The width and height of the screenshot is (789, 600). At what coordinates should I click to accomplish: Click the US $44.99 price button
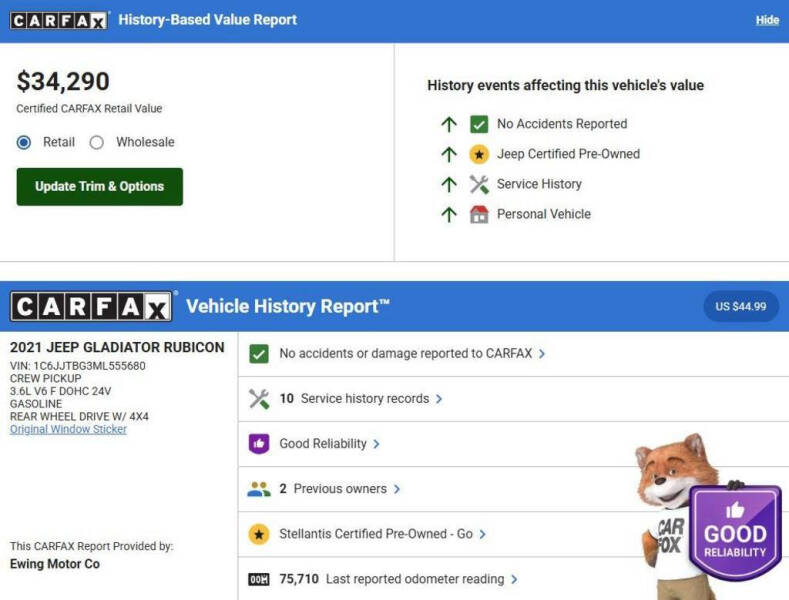[x=741, y=306]
